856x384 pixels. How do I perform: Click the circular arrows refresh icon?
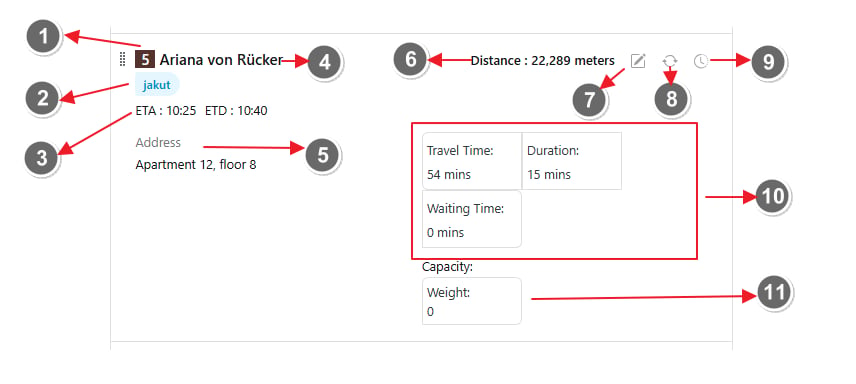point(670,61)
